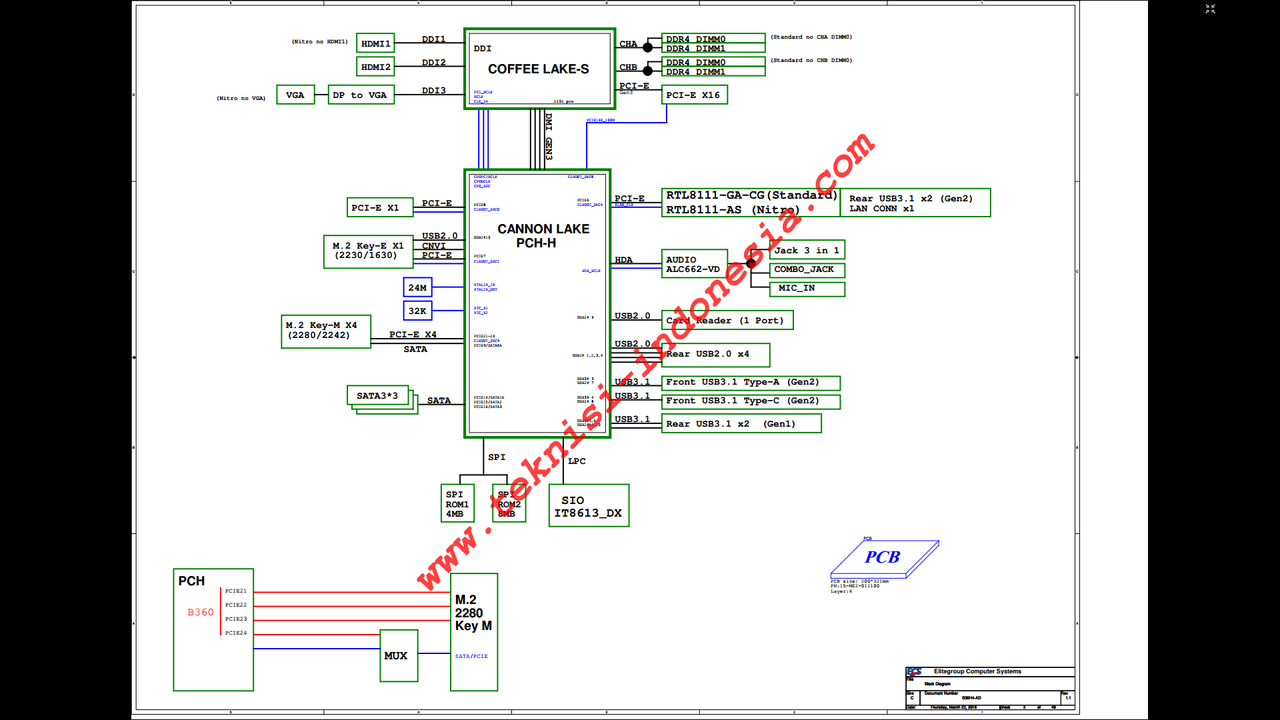Select the PCH B360 block
The height and width of the screenshot is (720, 1280).
[213, 629]
